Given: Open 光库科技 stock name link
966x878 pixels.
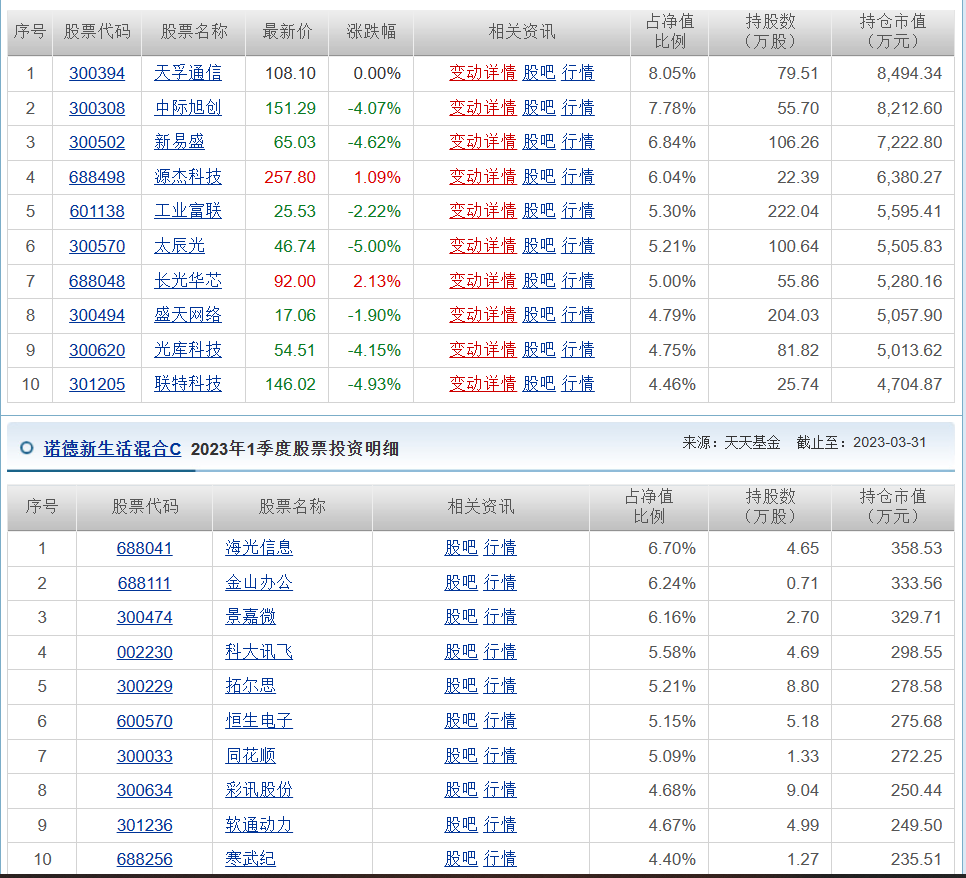Looking at the screenshot, I should (x=188, y=350).
